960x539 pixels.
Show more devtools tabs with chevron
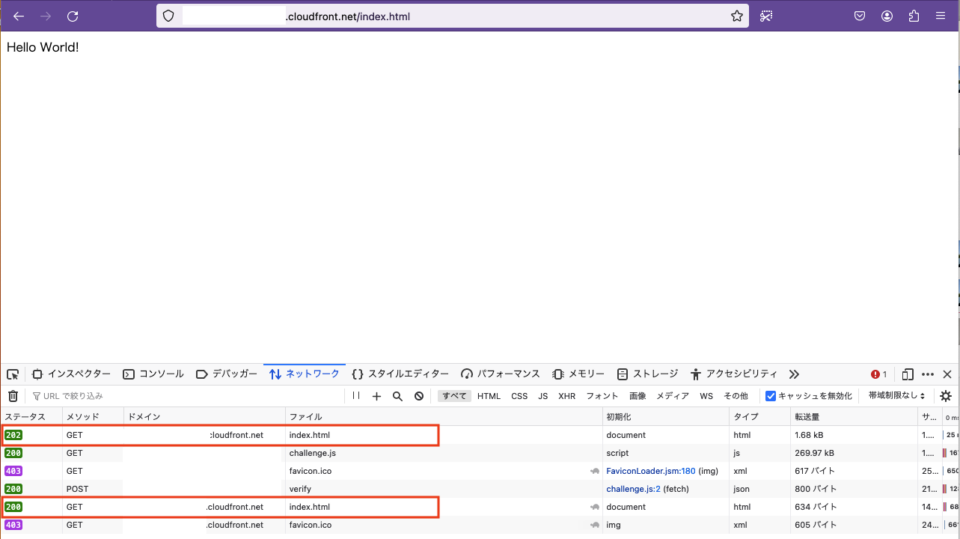(794, 374)
